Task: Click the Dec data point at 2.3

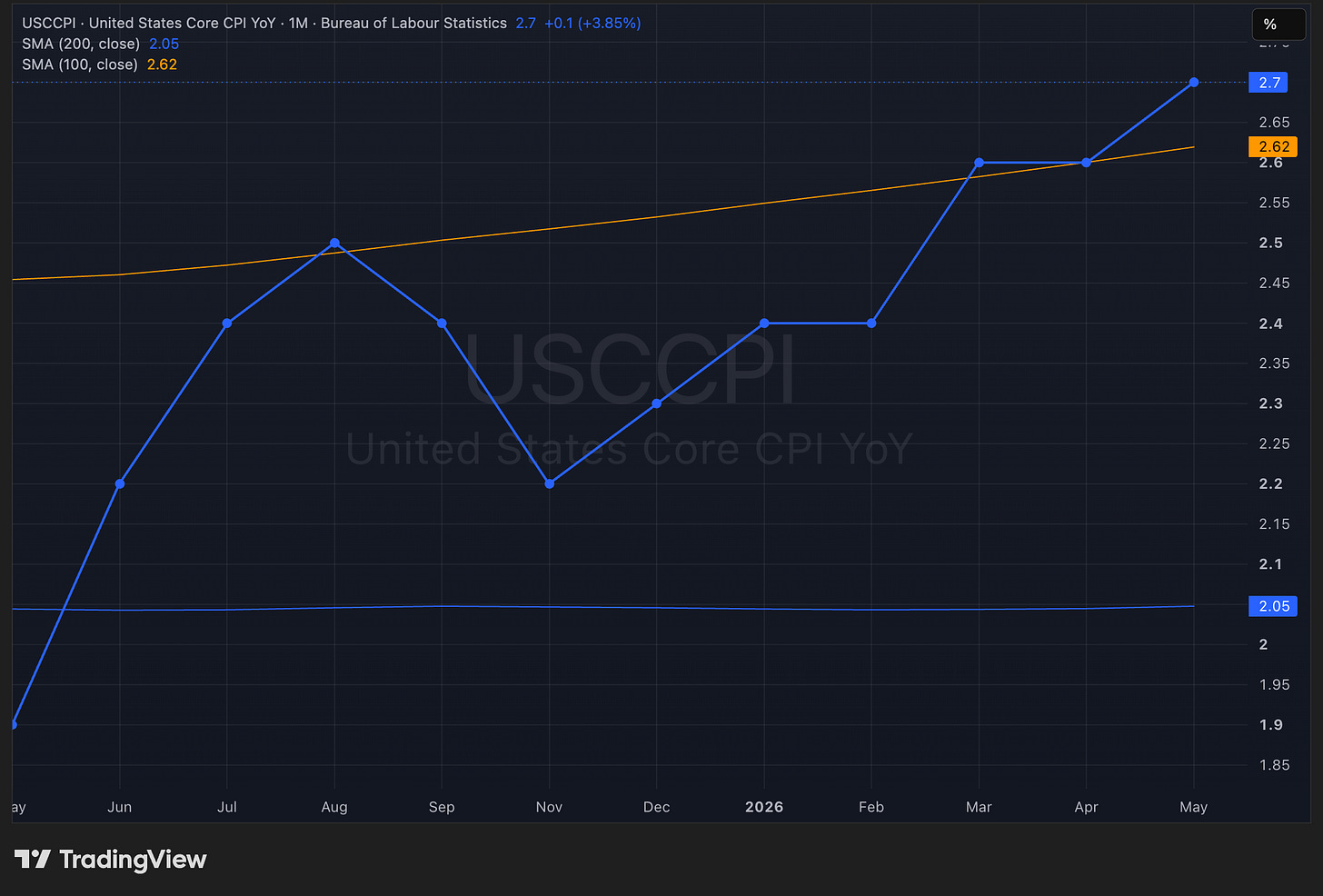Action: coord(657,403)
